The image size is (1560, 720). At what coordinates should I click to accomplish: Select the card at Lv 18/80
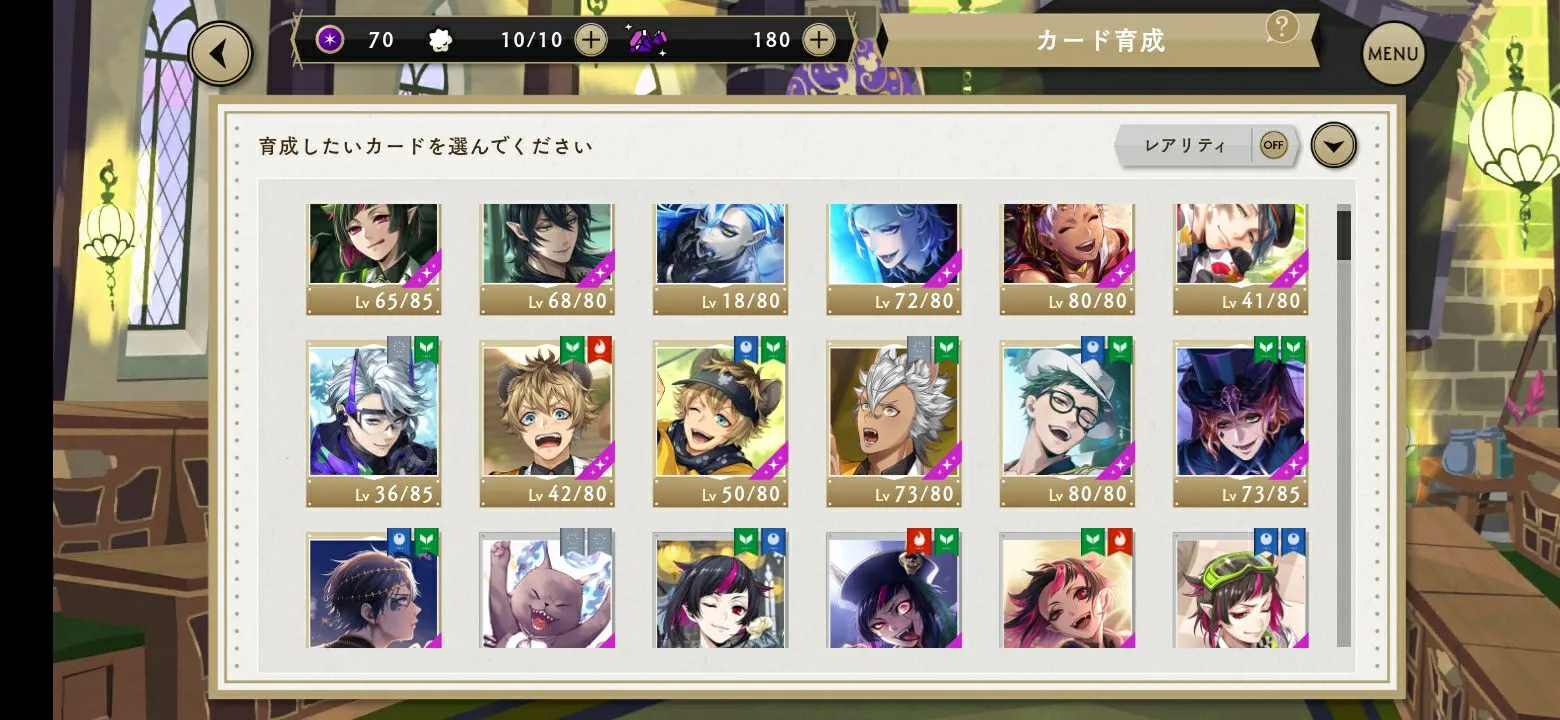coord(720,259)
